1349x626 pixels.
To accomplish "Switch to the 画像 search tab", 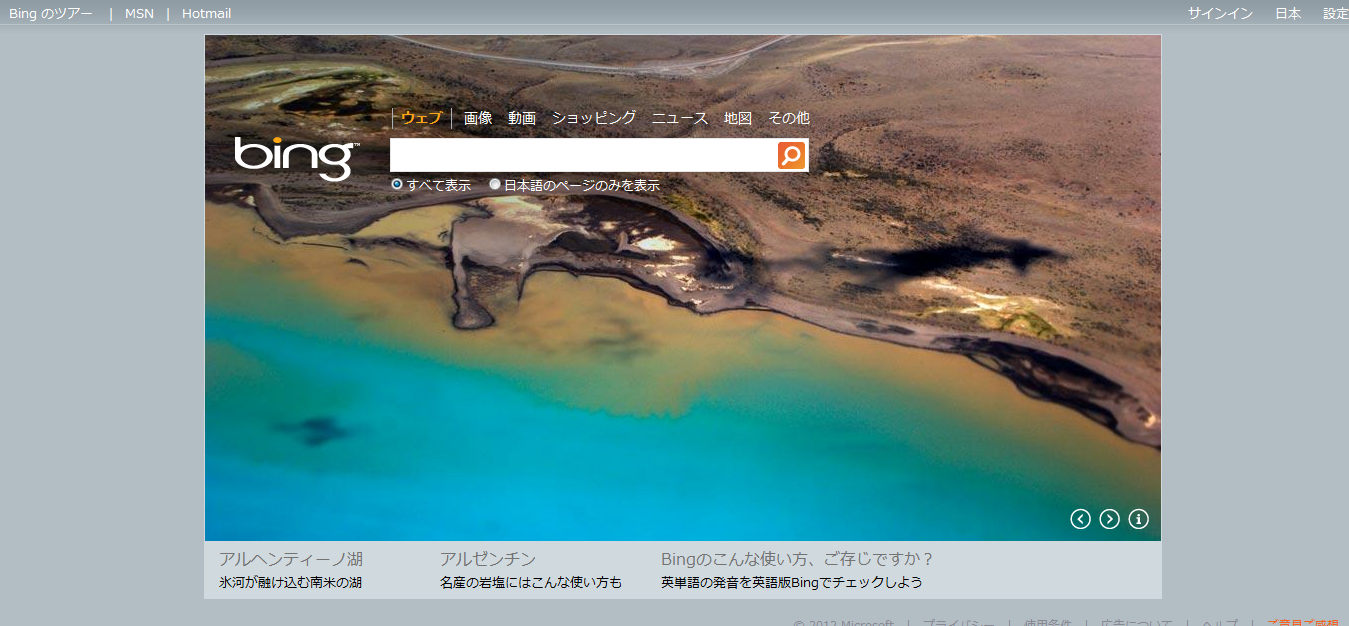I will coord(478,118).
